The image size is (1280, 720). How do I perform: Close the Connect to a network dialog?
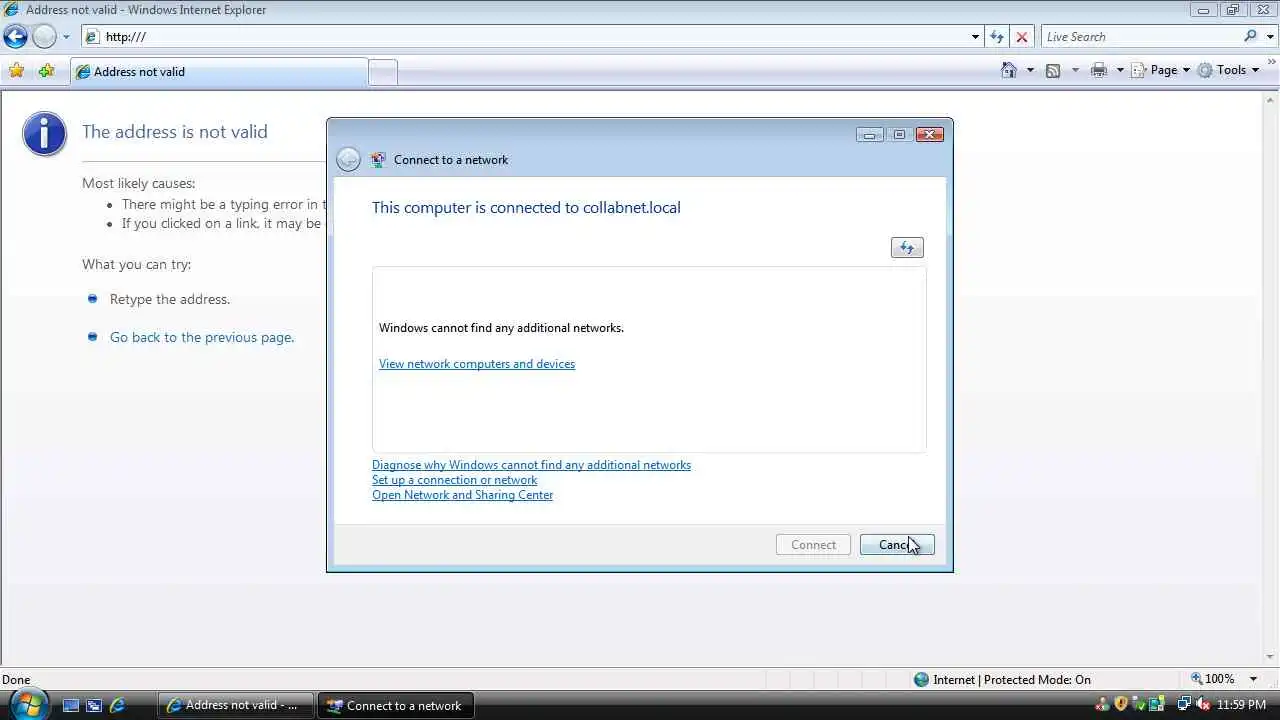tap(929, 135)
